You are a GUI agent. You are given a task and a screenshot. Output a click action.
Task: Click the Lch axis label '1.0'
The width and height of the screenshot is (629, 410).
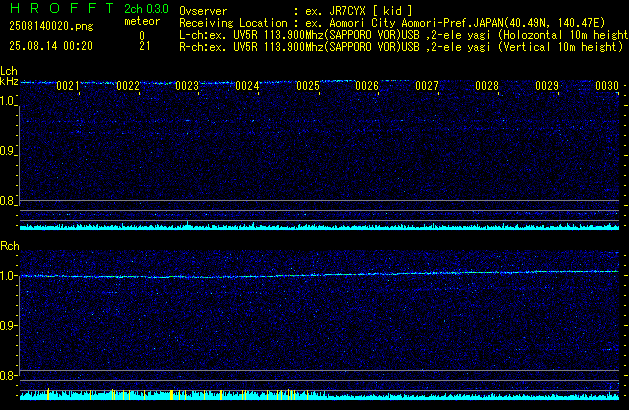pos(7,101)
